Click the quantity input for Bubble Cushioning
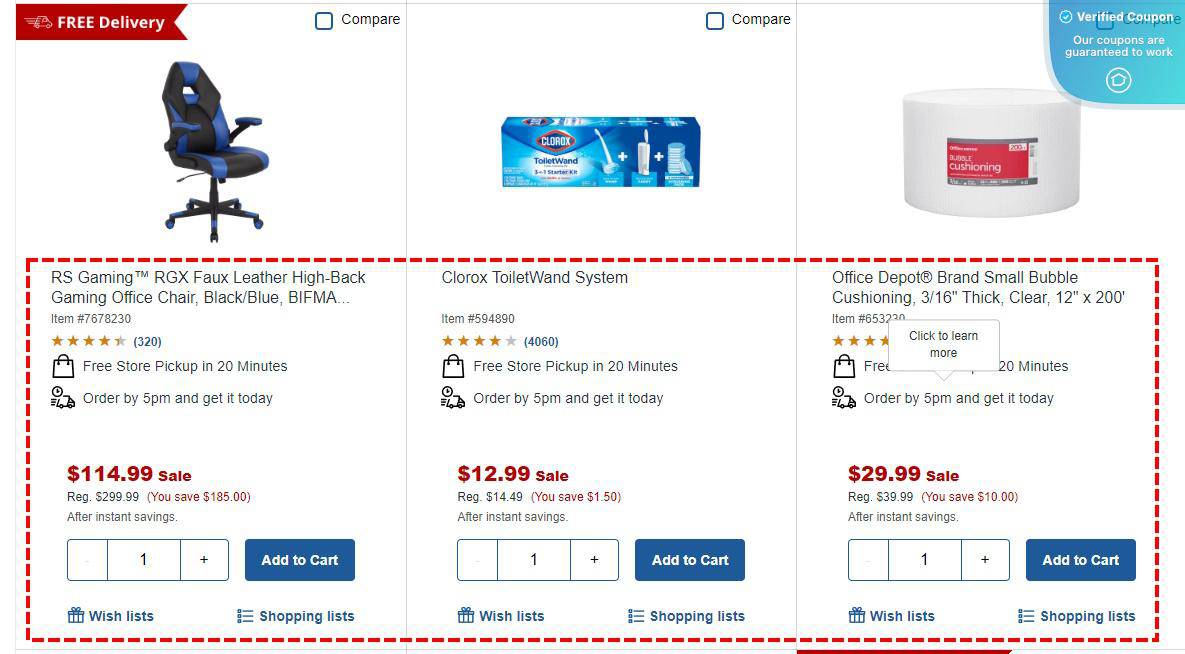Viewport: 1185px width, 654px height. pyautogui.click(x=924, y=560)
